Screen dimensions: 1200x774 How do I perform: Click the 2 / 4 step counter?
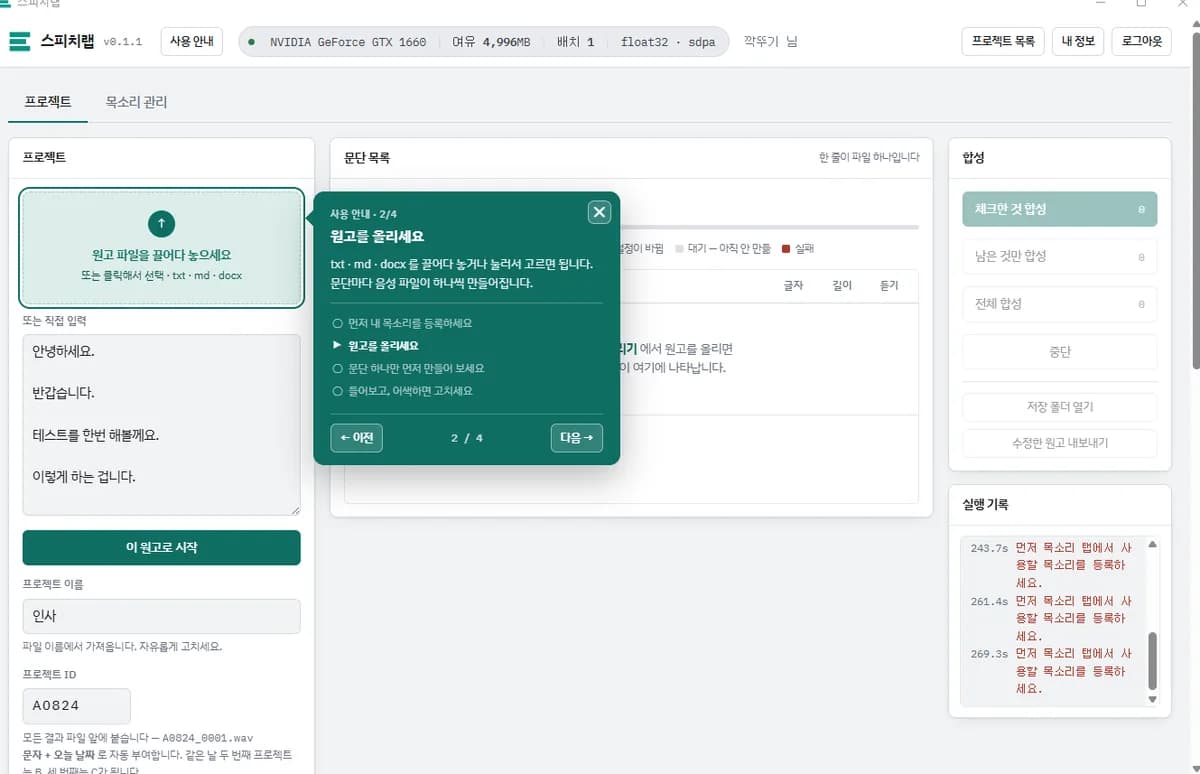(x=467, y=438)
